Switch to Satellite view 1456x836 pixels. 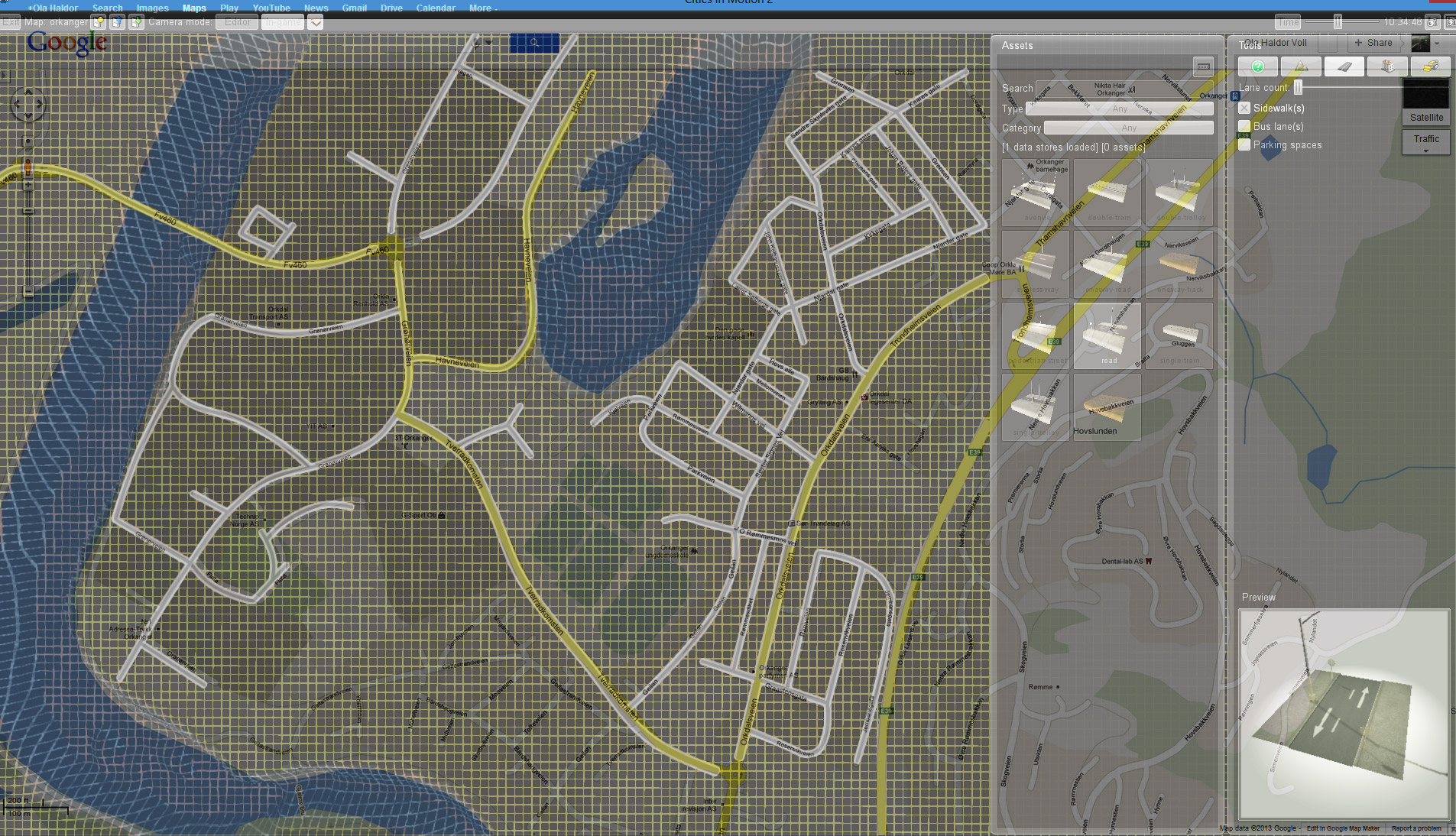(1425, 117)
